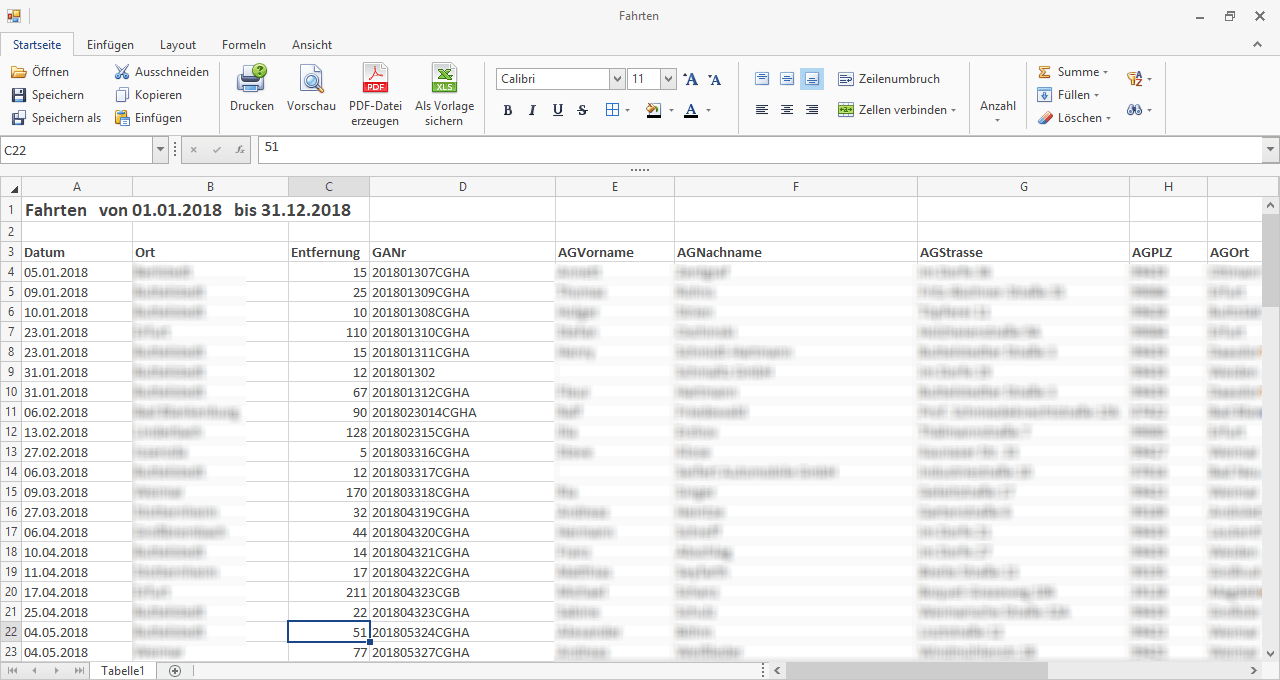Align cell content to top
1280x680 pixels.
pos(762,79)
